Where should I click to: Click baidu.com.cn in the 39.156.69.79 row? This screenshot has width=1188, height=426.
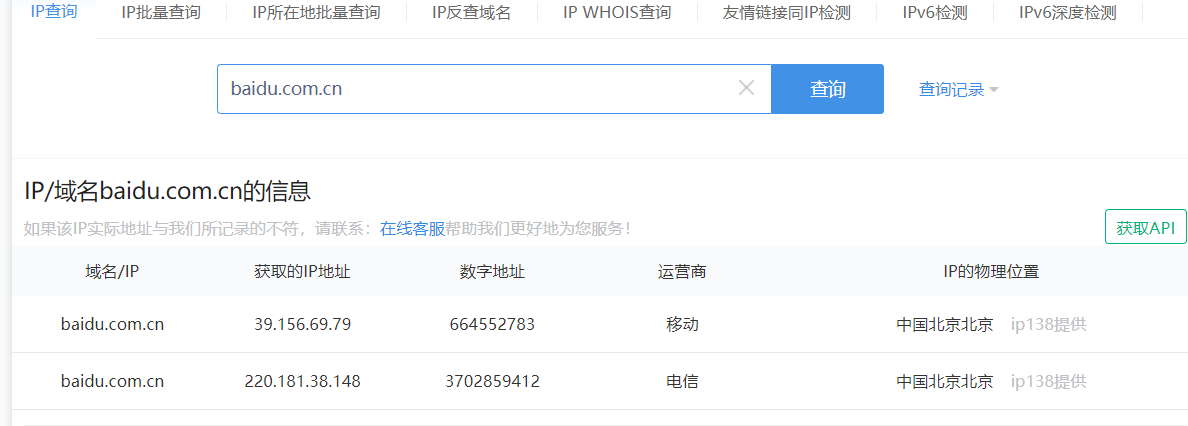pyautogui.click(x=112, y=324)
